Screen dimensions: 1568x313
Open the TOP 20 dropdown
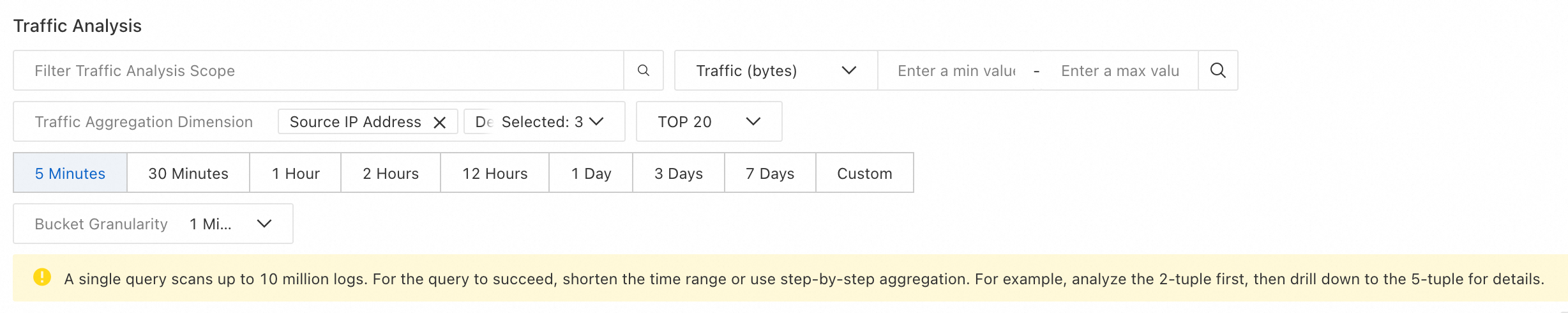(x=709, y=121)
